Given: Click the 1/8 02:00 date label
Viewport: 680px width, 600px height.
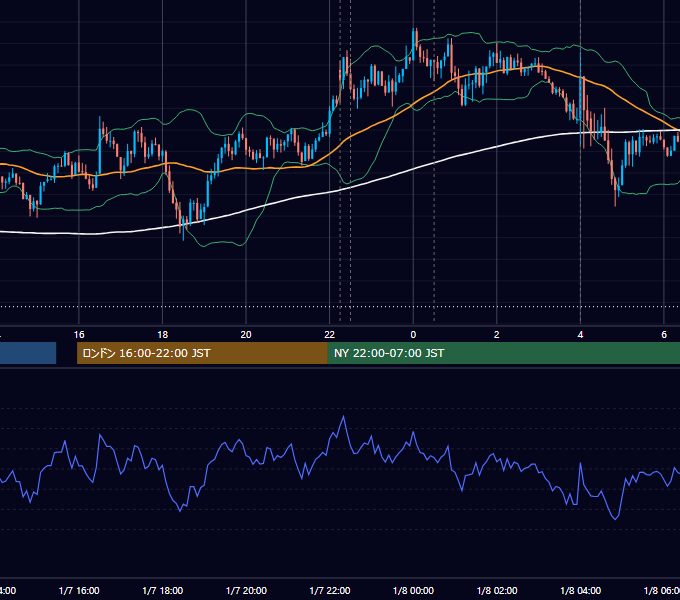Looking at the screenshot, I should tap(497, 590).
